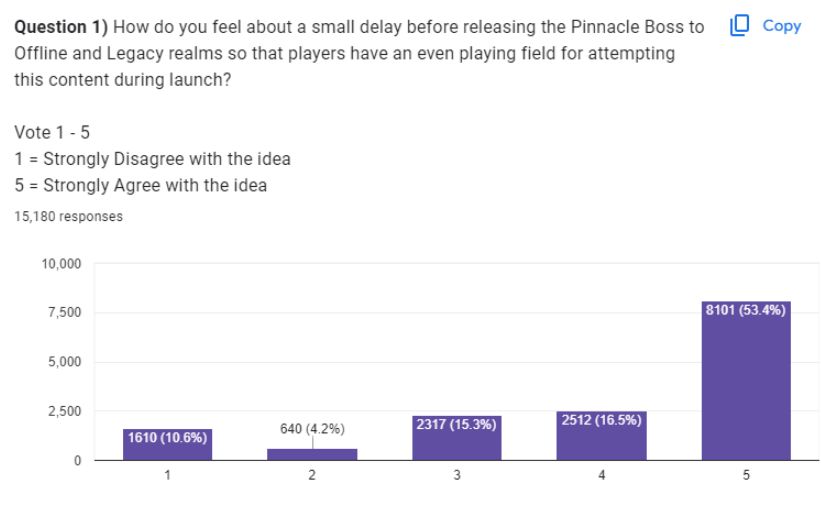Click the 8101 (53.4%) data label
821x508 pixels.
pos(746,310)
